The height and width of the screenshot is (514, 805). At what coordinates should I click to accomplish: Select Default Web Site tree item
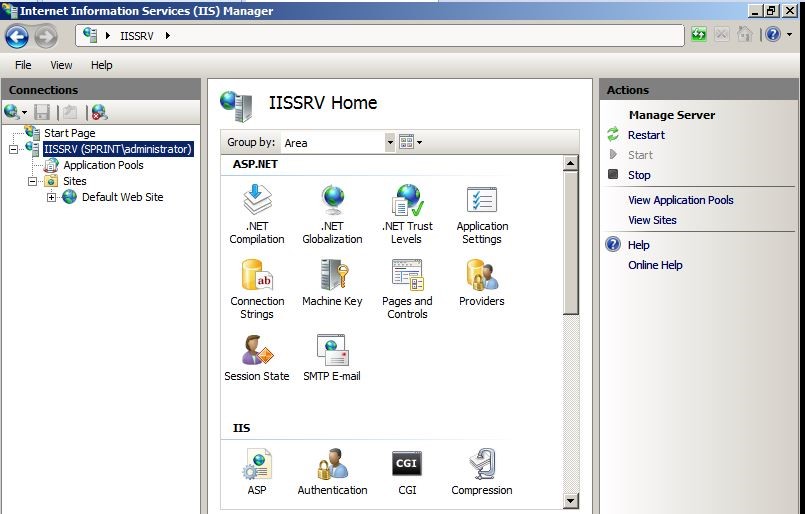122,197
